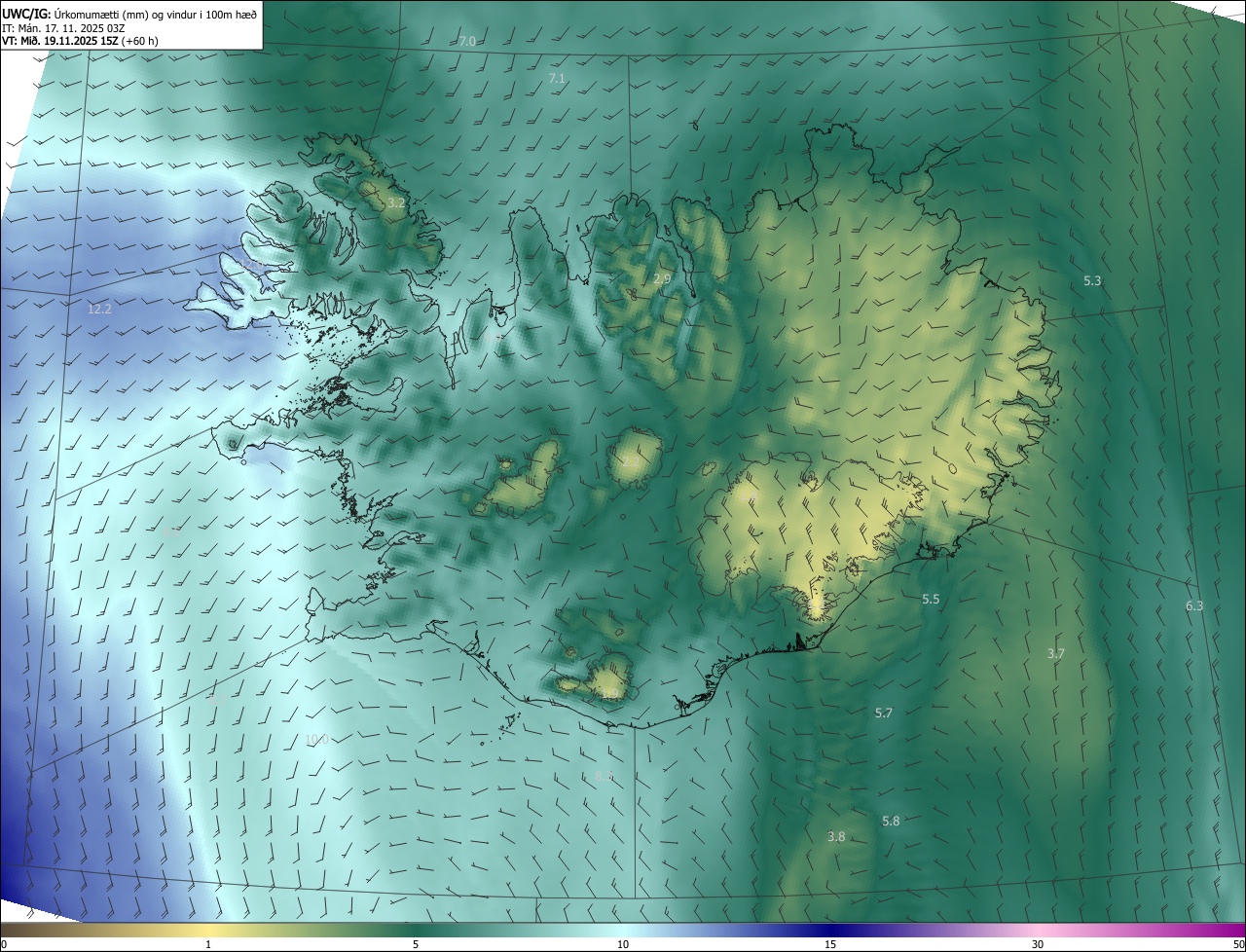Select the initial time line 'IT: Mán. 17. 11. 2025 03Z'
Image resolution: width=1246 pixels, height=952 pixels.
coord(65,27)
